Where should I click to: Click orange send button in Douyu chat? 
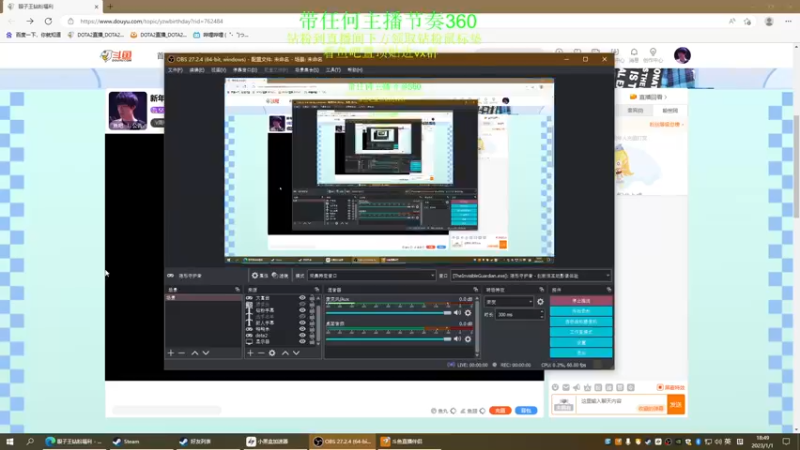coord(676,405)
